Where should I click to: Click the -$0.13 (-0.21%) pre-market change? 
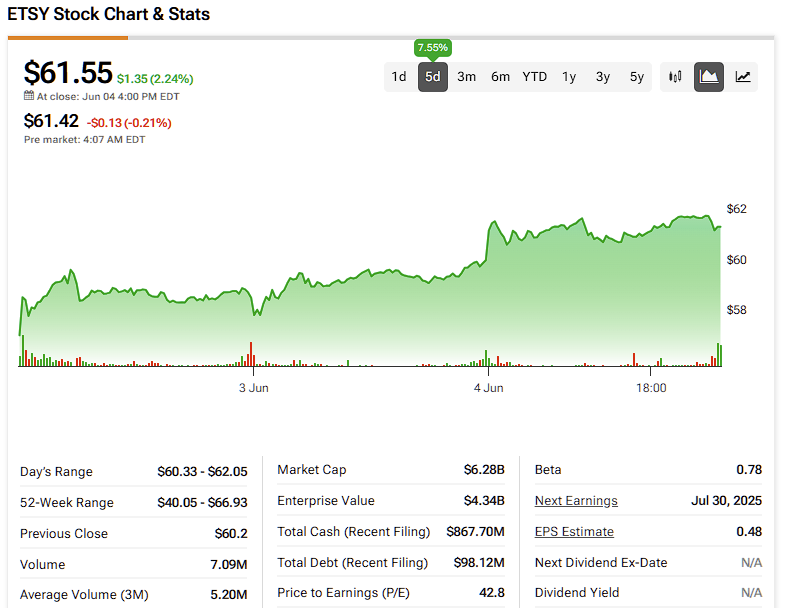(x=129, y=123)
